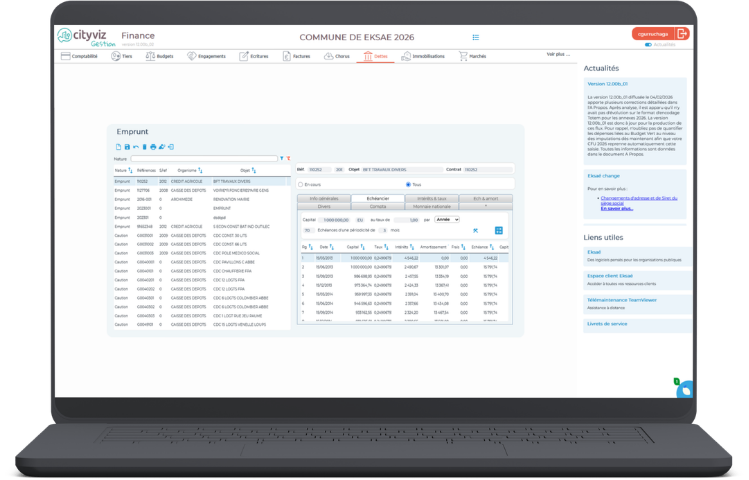Select the 'Tous' radio button

coord(407,184)
